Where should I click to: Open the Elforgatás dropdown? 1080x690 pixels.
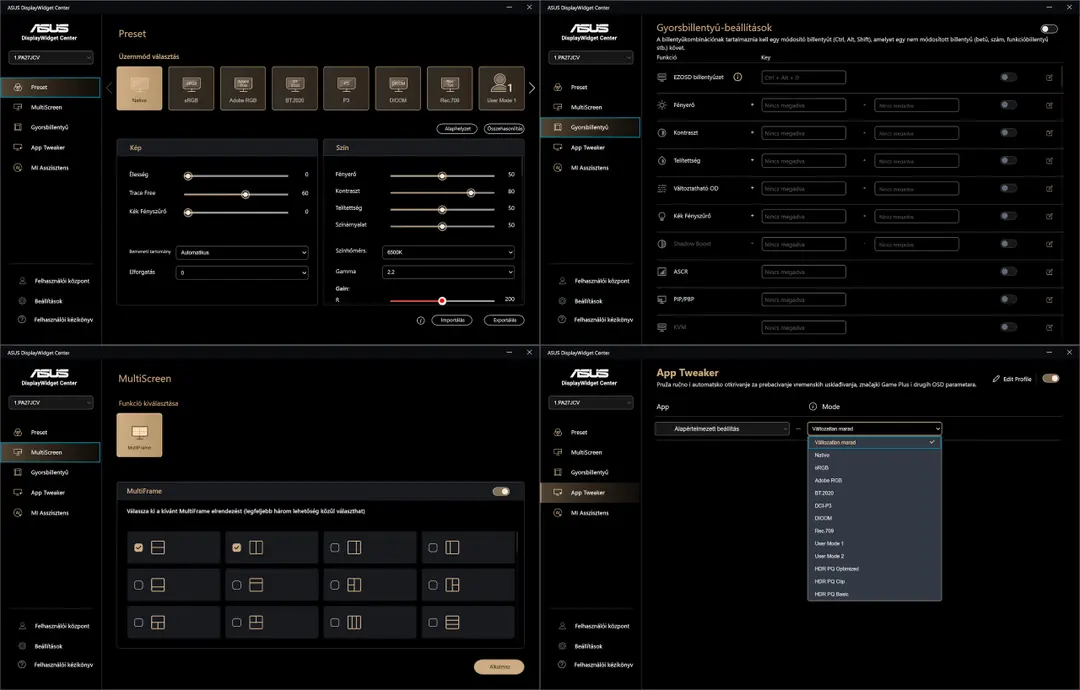coord(242,273)
